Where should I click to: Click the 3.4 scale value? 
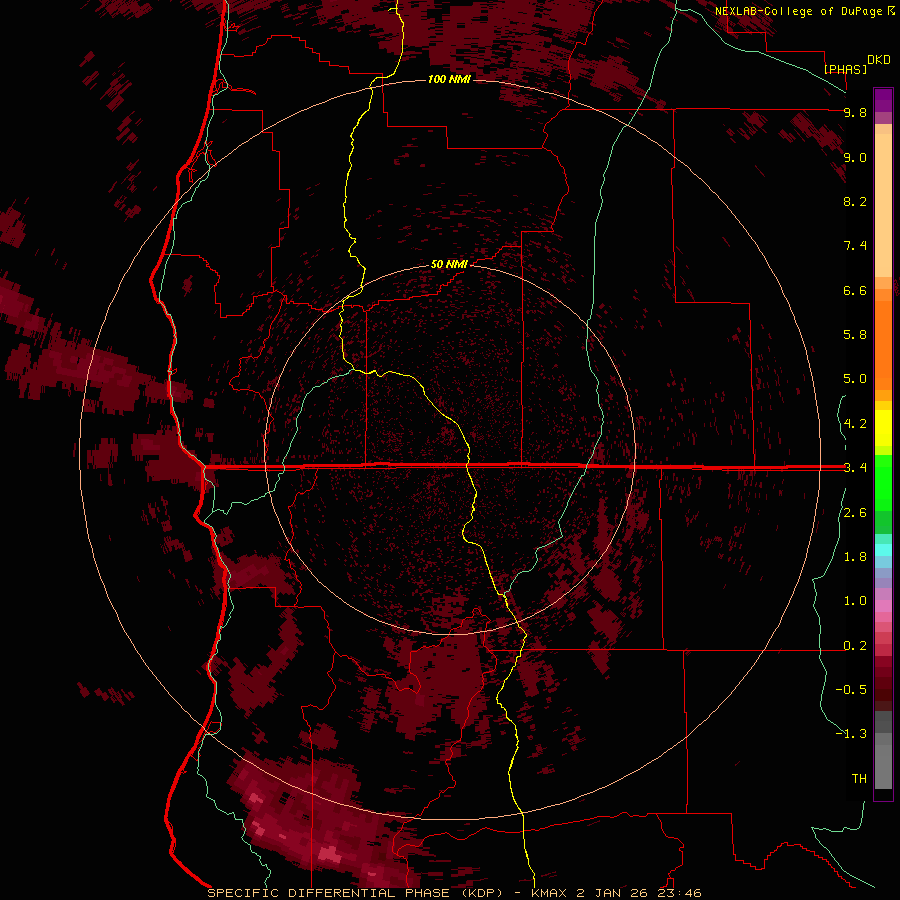point(855,467)
